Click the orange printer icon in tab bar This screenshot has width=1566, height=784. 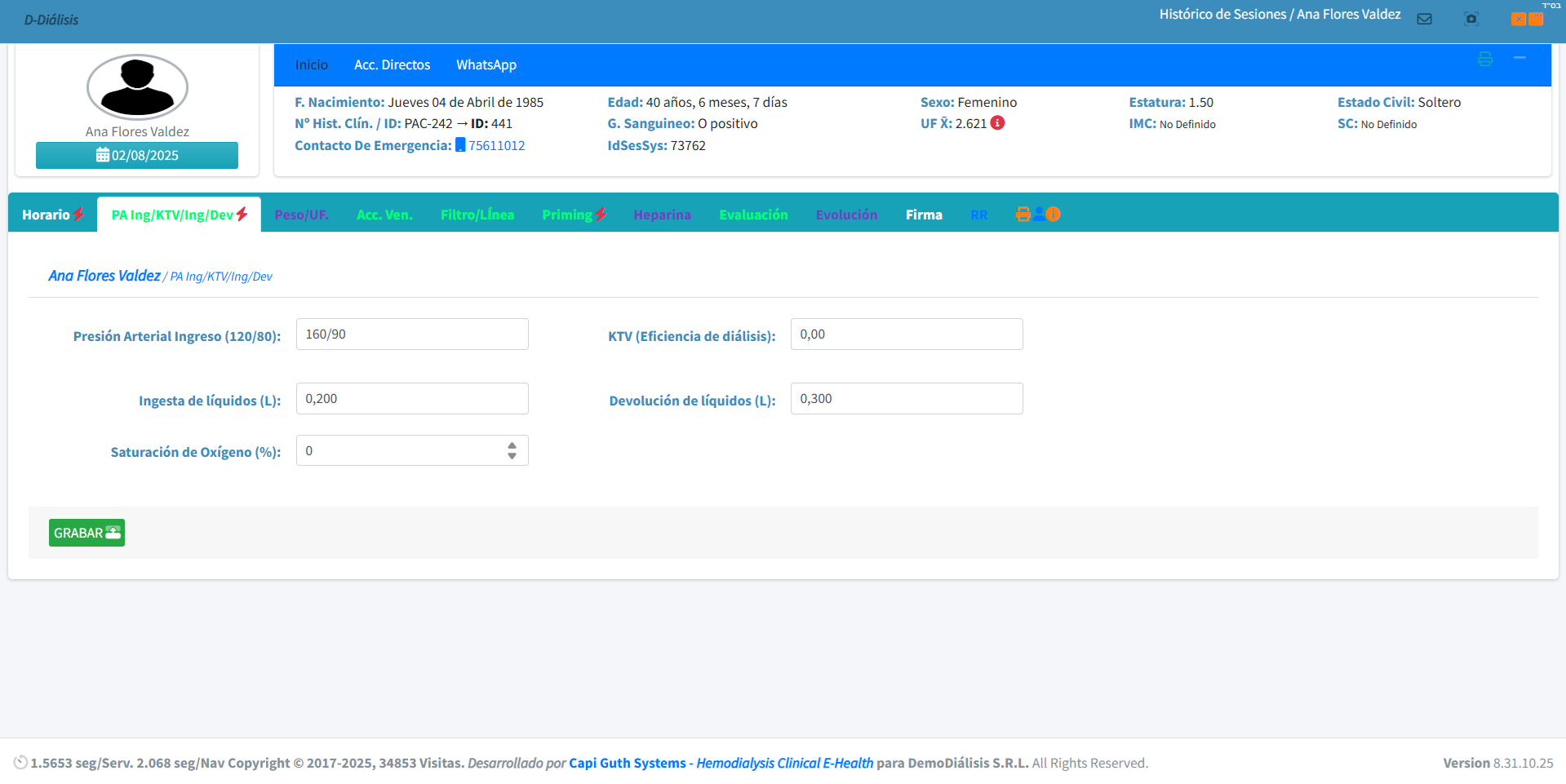pyautogui.click(x=1023, y=214)
